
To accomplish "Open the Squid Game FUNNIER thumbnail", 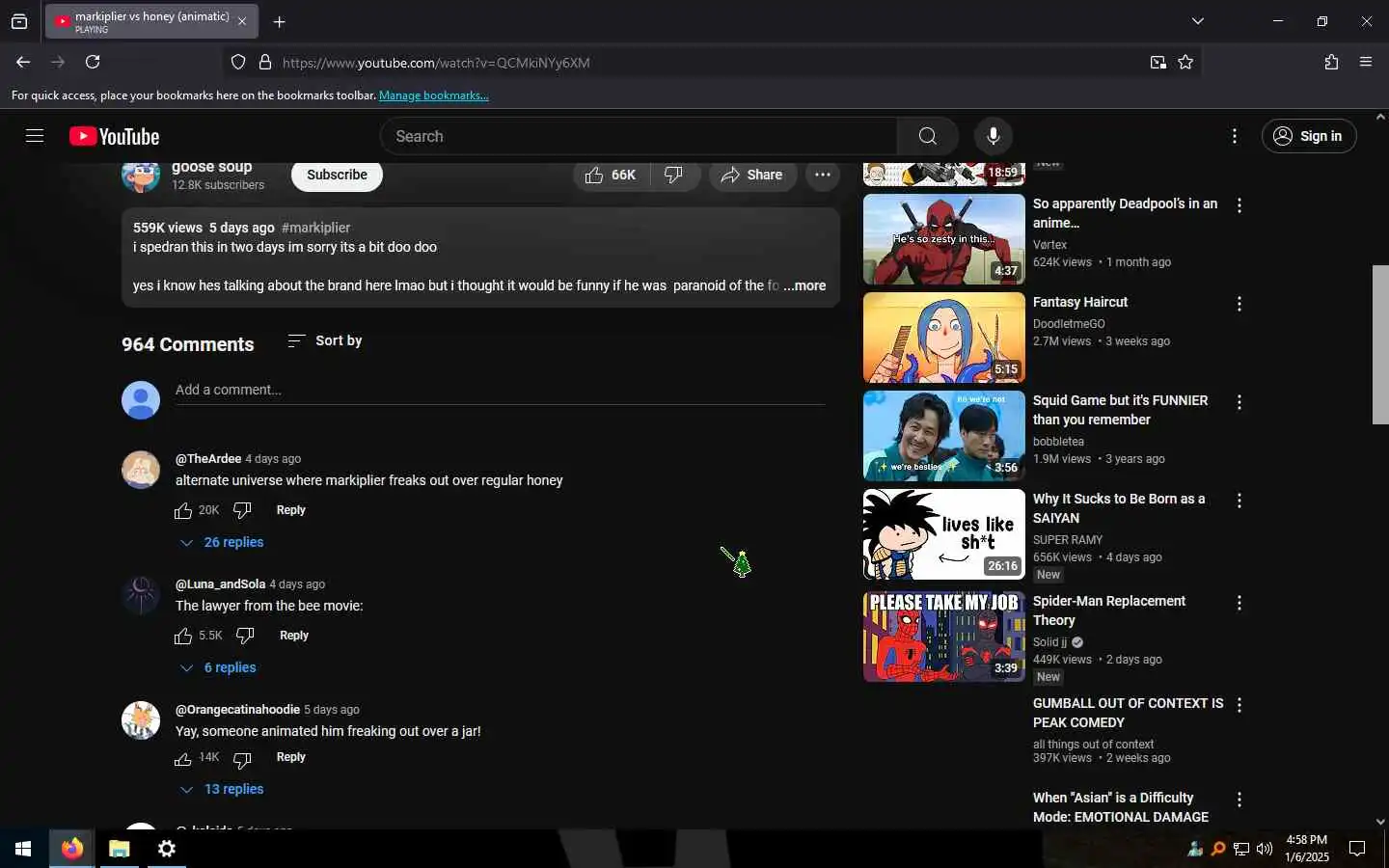I will pos(943,436).
